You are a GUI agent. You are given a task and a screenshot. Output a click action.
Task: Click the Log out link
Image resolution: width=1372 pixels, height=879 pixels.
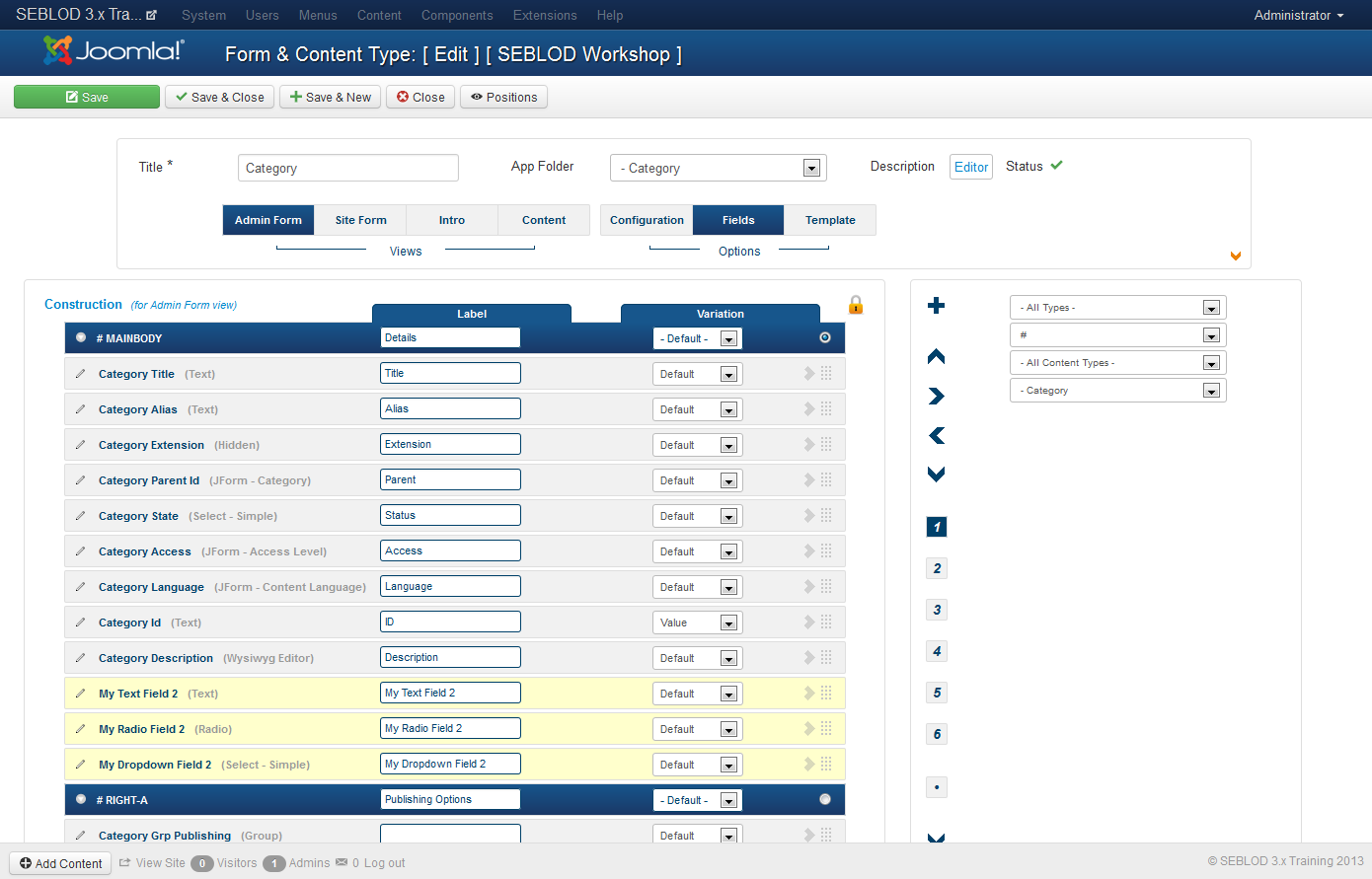(x=385, y=862)
